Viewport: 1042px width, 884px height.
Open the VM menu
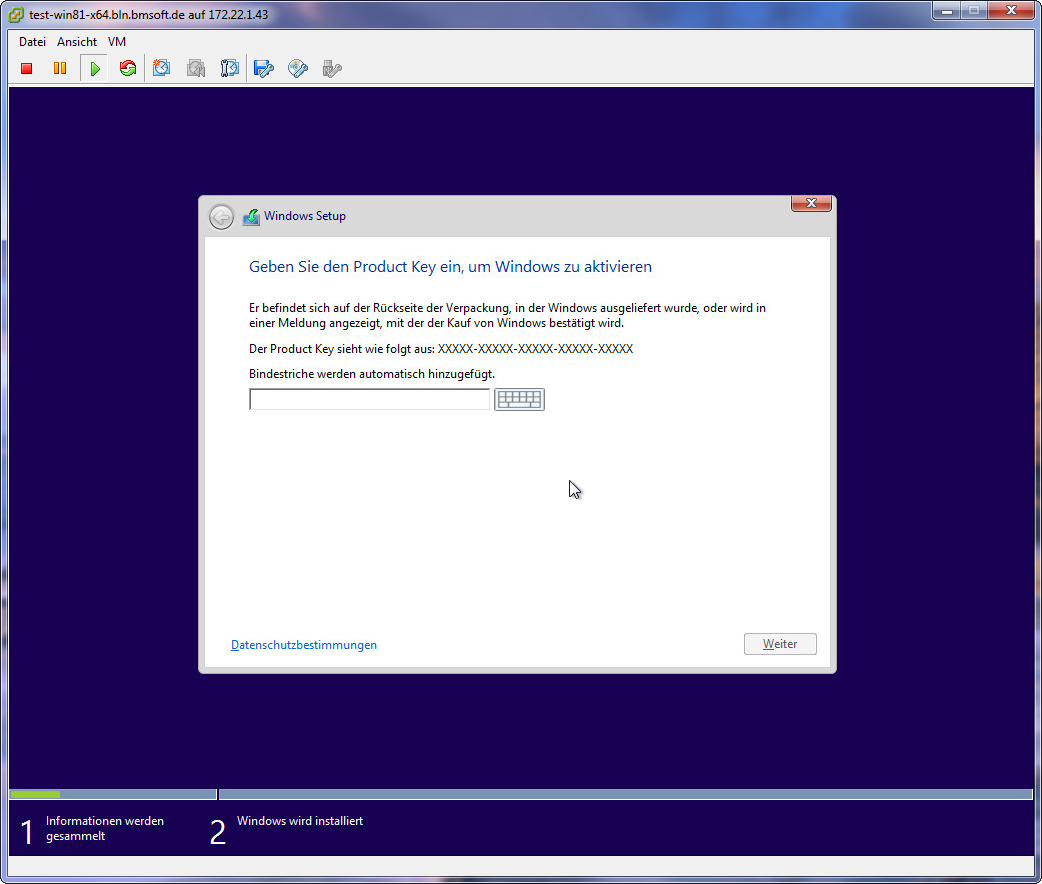(x=117, y=42)
